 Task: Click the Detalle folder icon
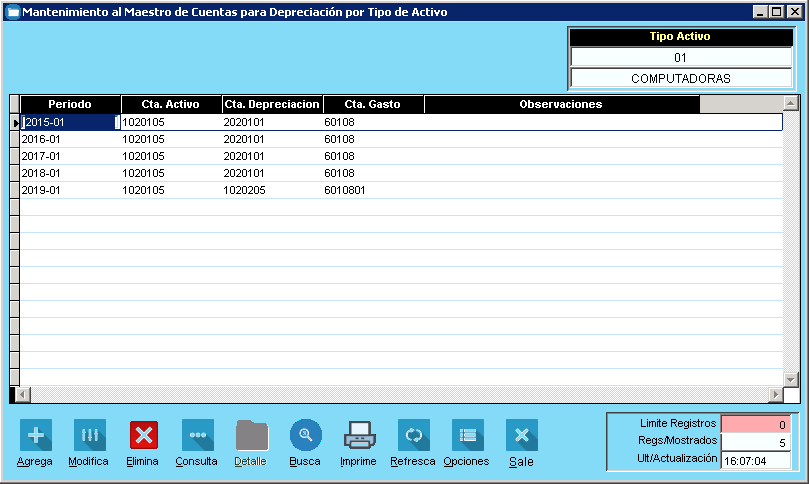[x=251, y=435]
